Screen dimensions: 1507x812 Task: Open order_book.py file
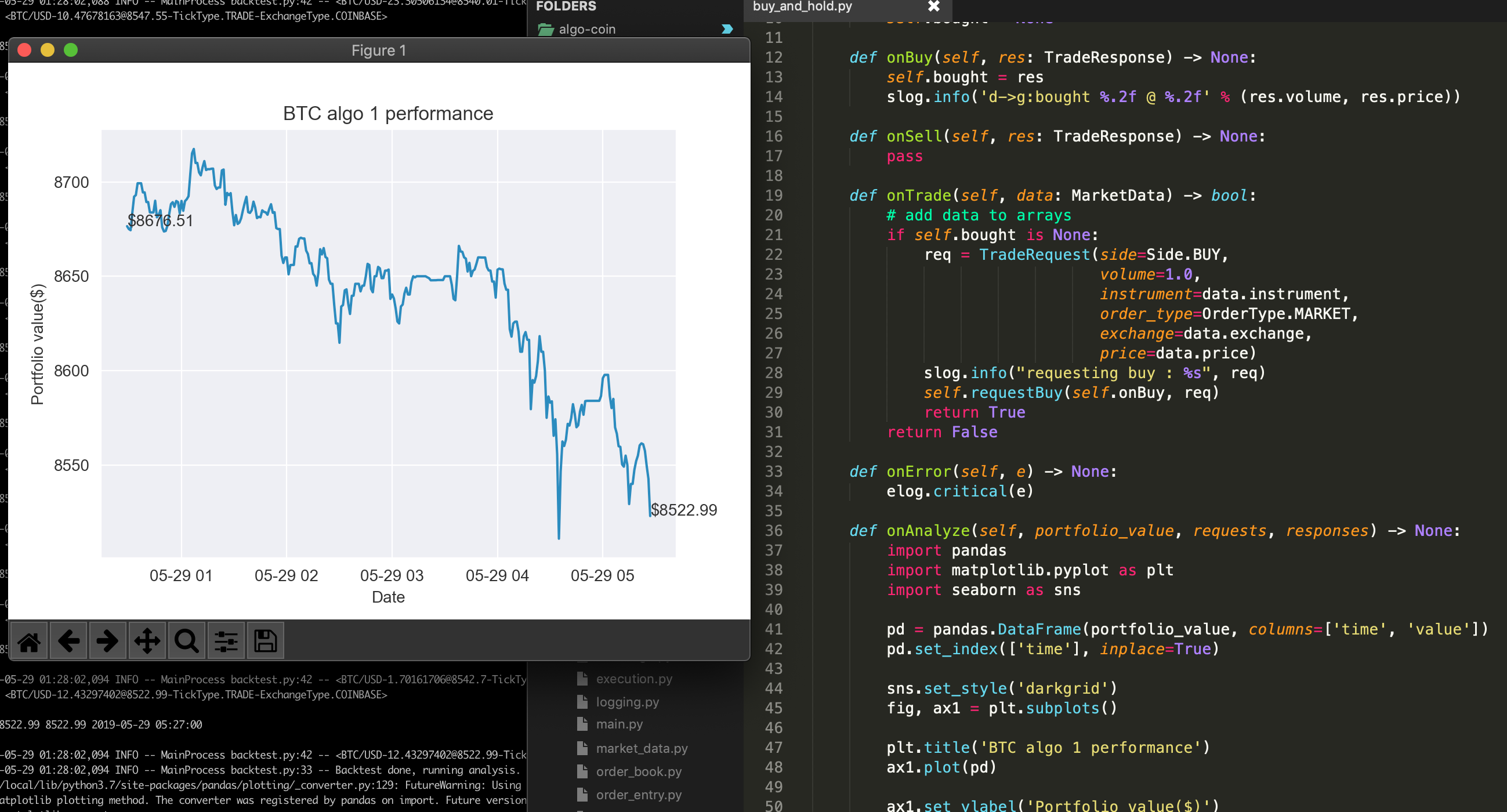coord(638,771)
